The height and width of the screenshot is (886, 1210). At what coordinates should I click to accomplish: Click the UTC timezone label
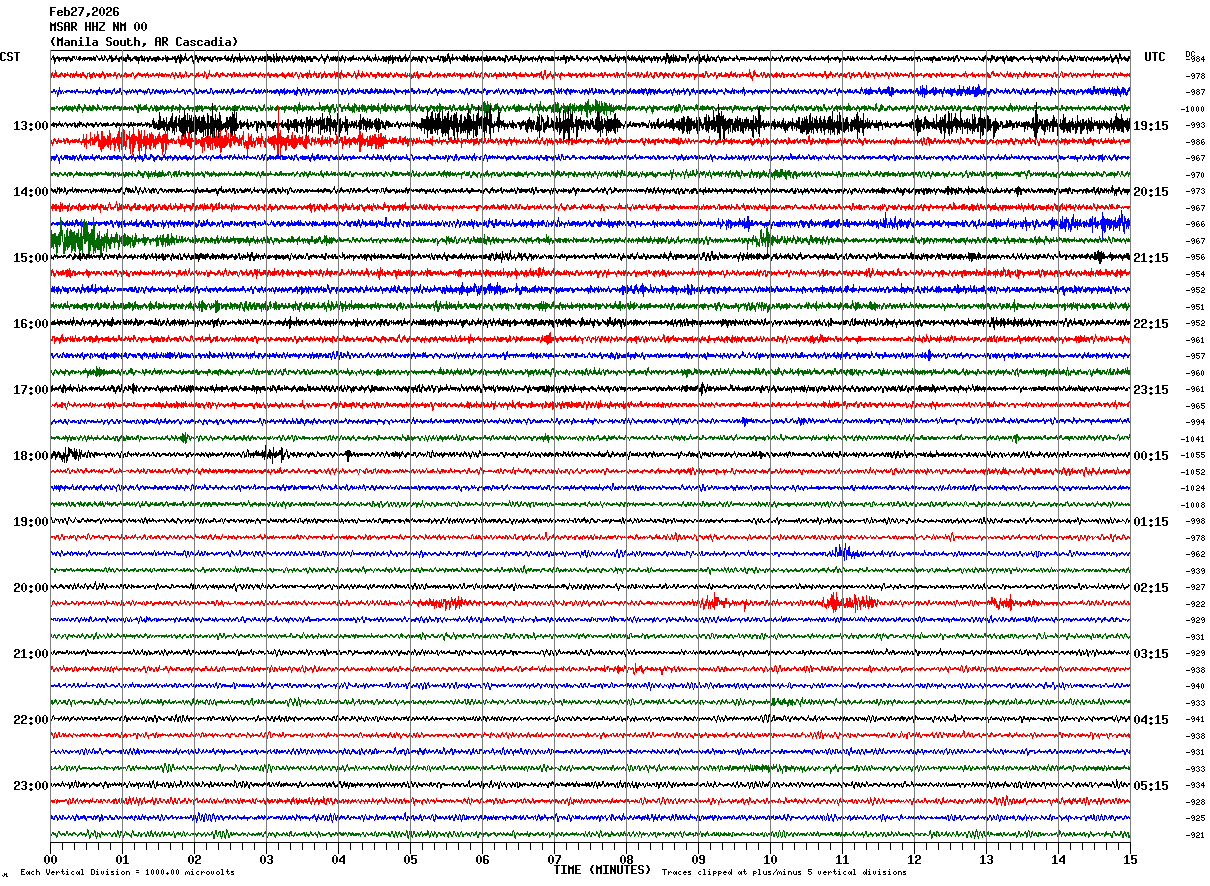(1155, 57)
